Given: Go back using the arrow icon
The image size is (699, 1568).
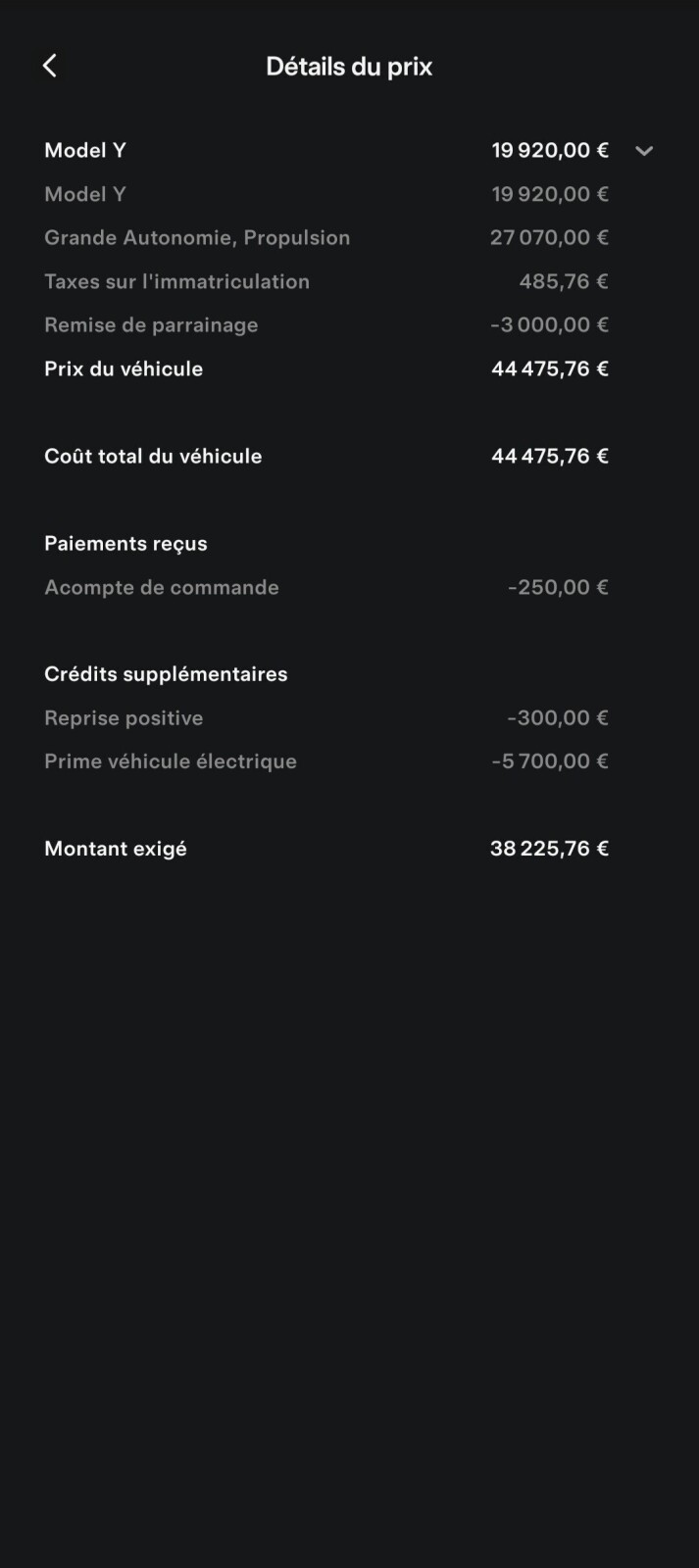Looking at the screenshot, I should click(50, 66).
